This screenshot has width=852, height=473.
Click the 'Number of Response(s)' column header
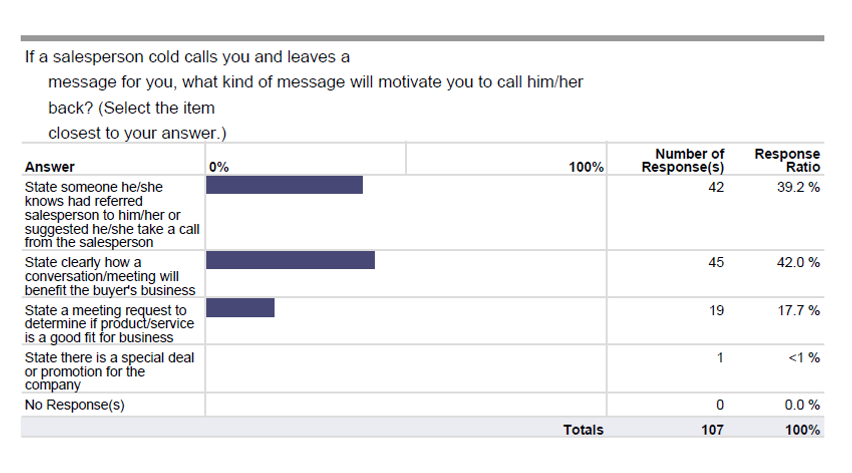(x=682, y=160)
